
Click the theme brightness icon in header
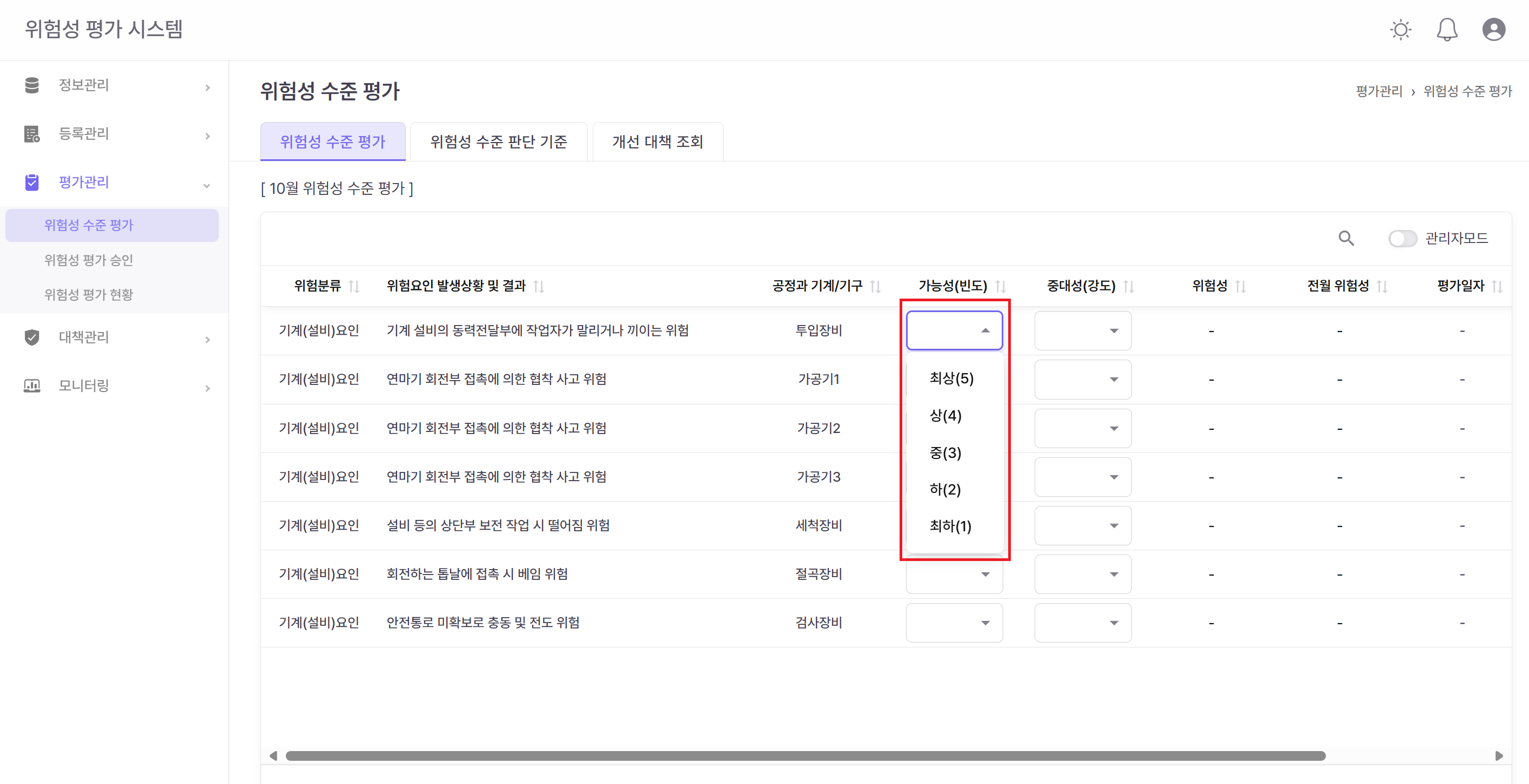pos(1401,29)
